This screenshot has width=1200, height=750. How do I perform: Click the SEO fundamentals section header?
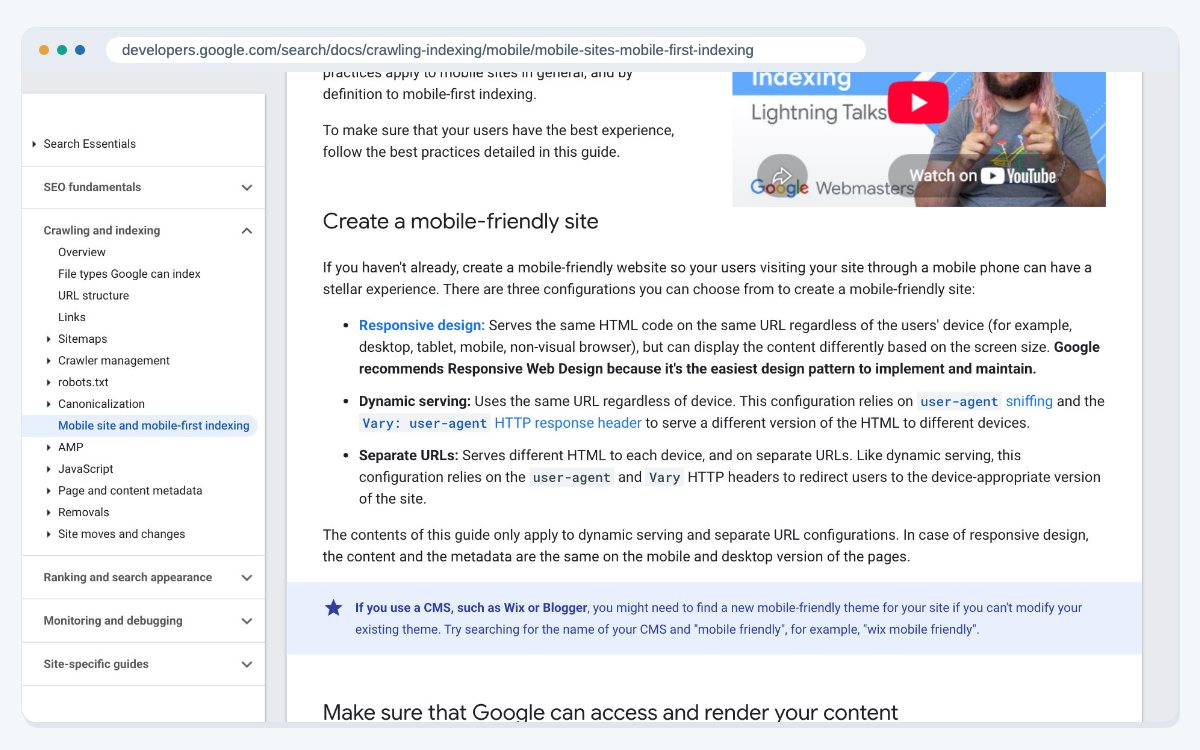[92, 187]
